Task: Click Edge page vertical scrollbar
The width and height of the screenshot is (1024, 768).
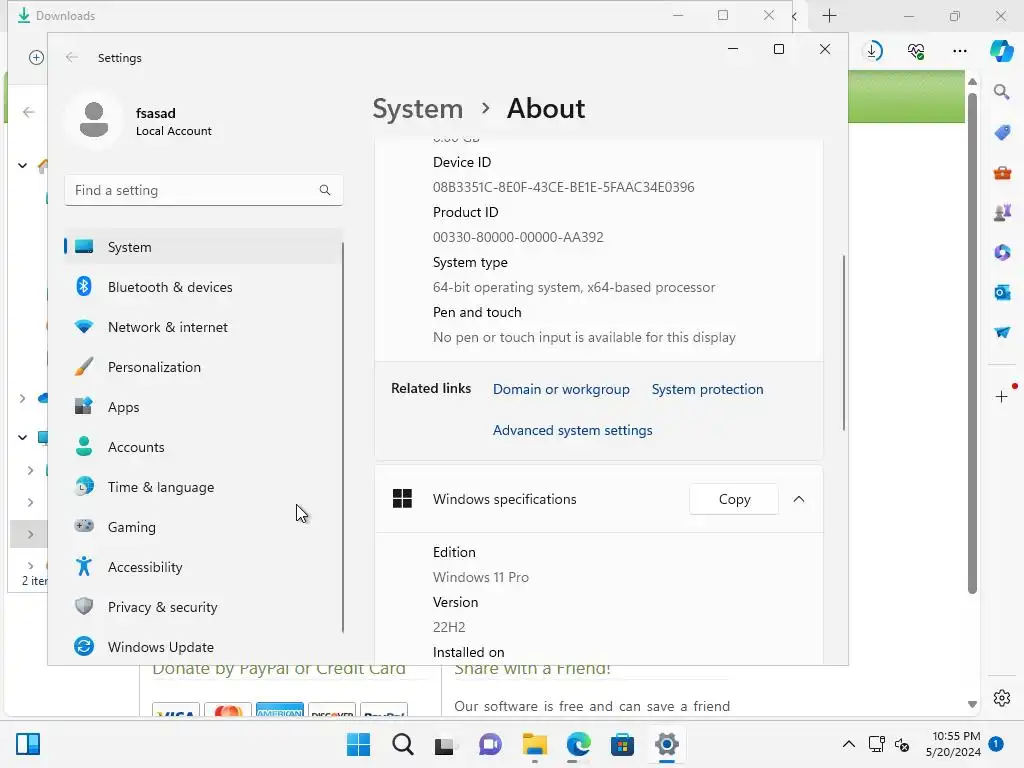Action: coord(972,344)
